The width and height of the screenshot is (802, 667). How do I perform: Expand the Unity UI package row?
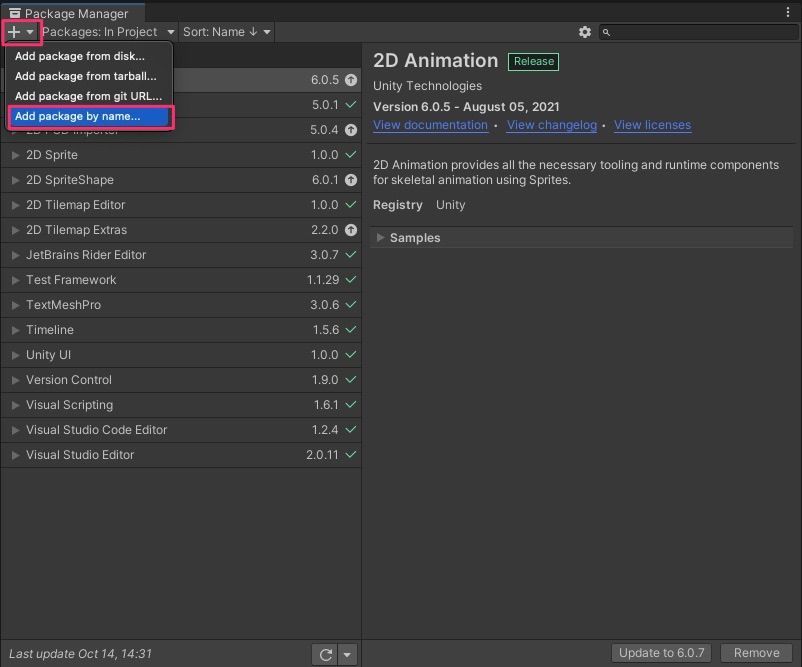point(15,355)
